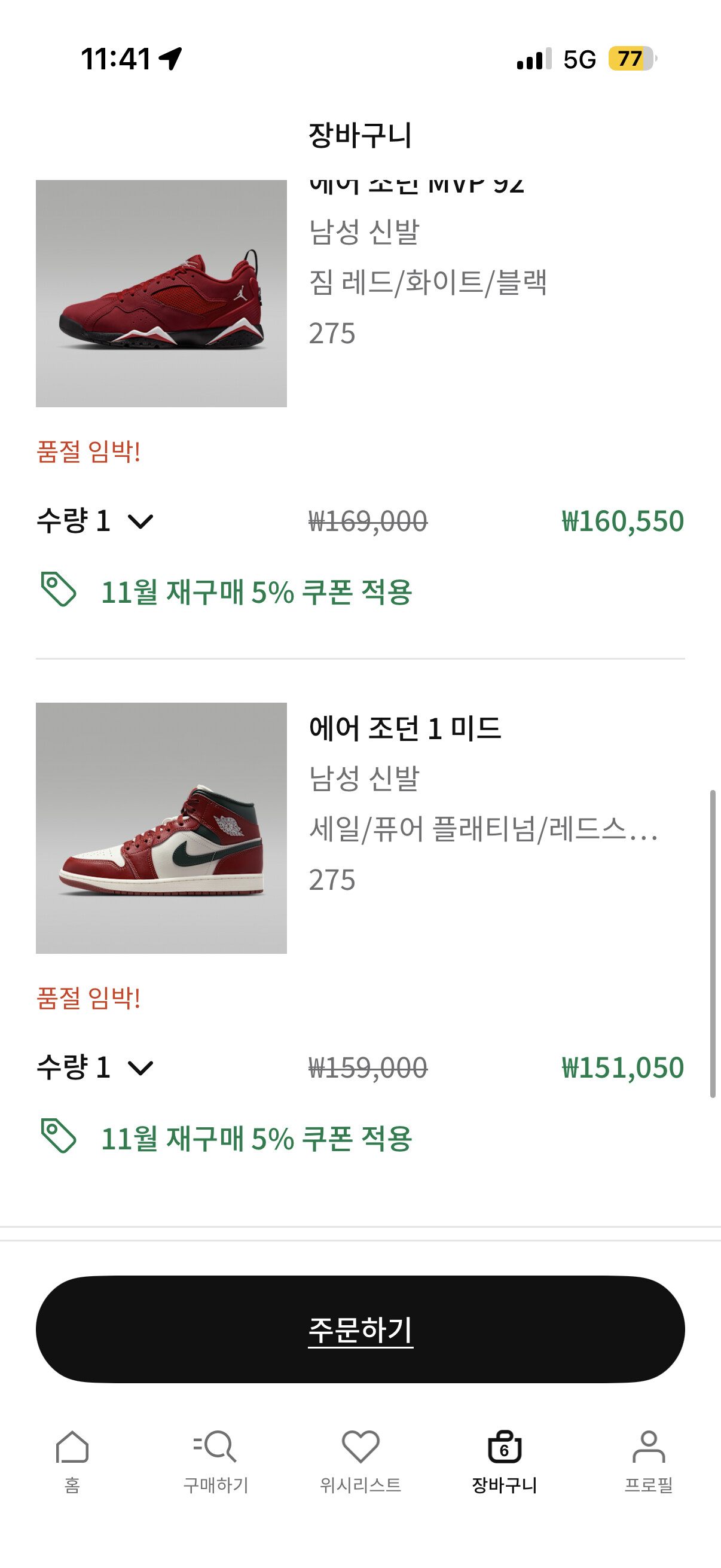Tap the 11월 재구매 5% 쿠폰 text for MVP 92

256,592
